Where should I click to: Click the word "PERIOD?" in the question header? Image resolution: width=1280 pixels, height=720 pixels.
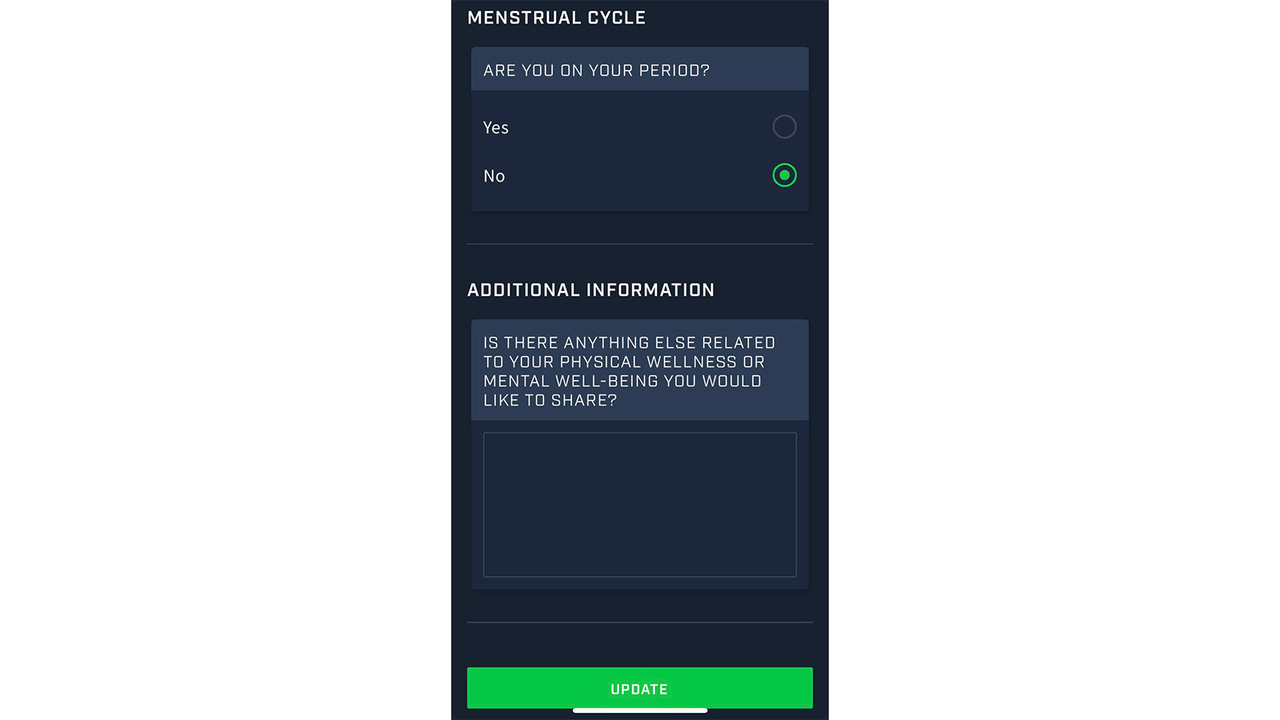coord(674,70)
